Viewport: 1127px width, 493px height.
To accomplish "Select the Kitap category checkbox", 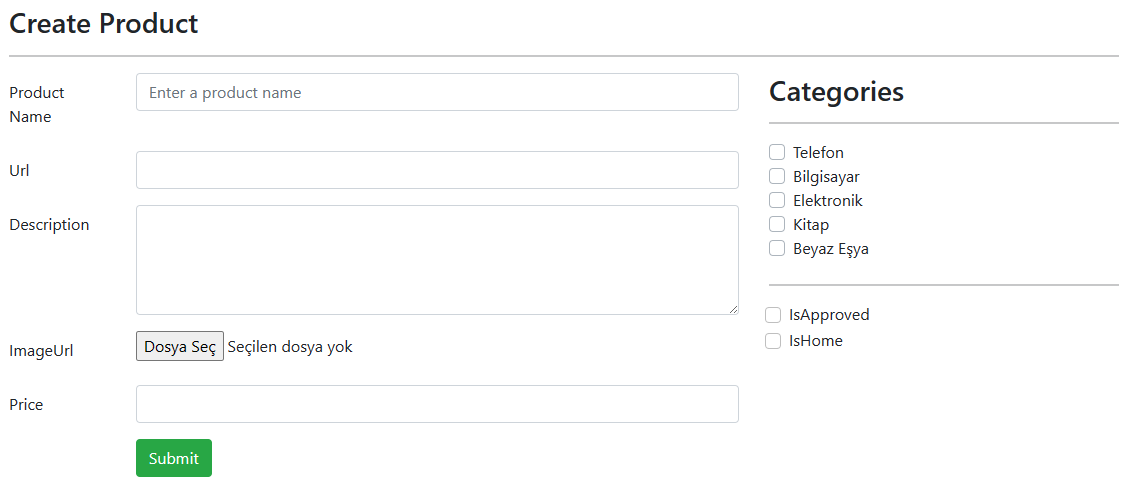I will (777, 224).
